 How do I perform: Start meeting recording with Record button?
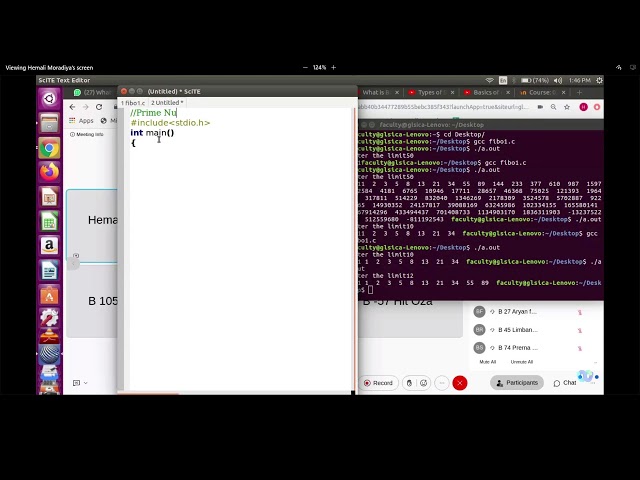click(378, 383)
